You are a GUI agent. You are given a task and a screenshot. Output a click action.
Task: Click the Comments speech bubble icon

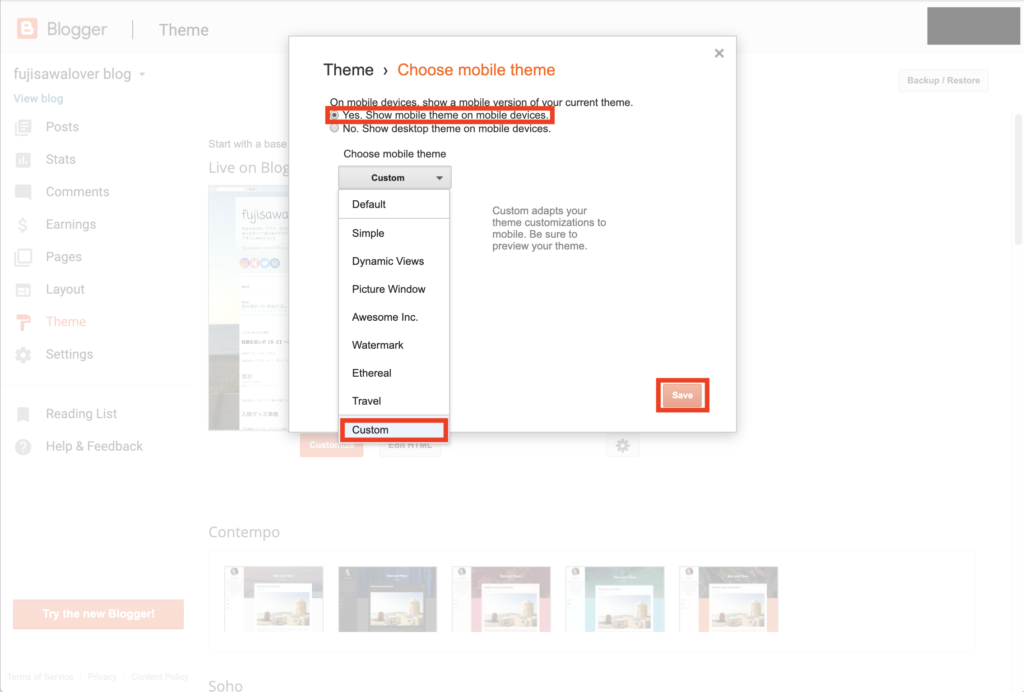pyautogui.click(x=24, y=192)
